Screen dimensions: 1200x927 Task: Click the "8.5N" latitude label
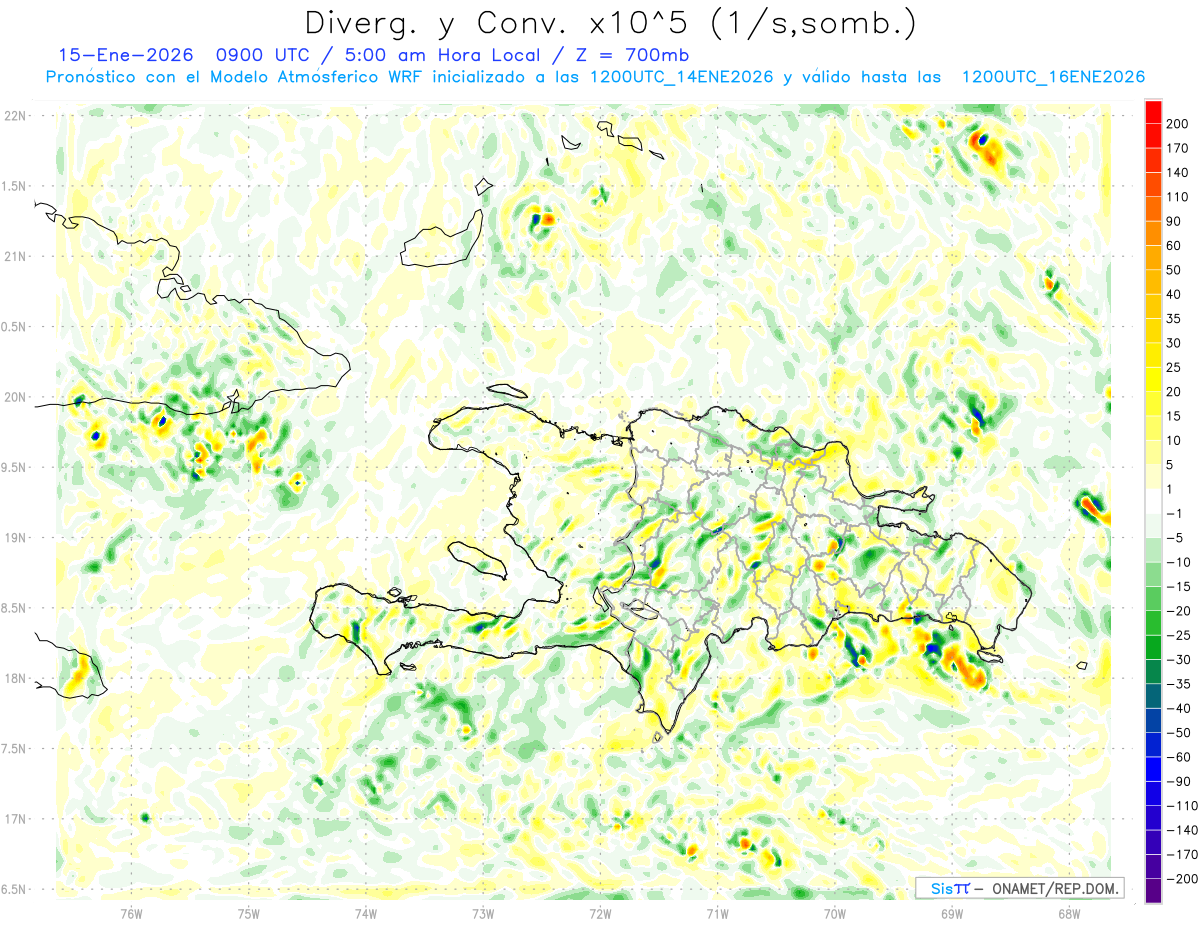click(x=14, y=608)
